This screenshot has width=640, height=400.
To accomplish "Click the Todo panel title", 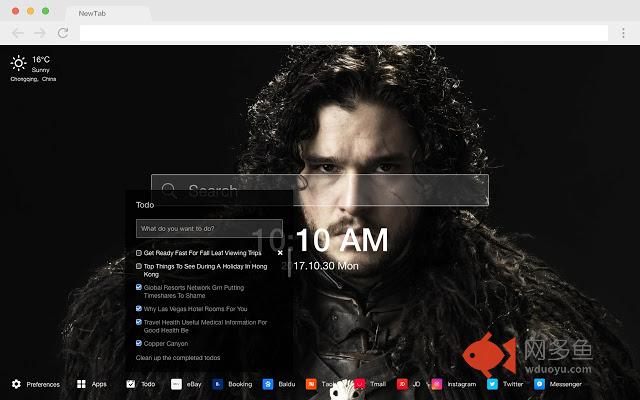I will pos(145,205).
